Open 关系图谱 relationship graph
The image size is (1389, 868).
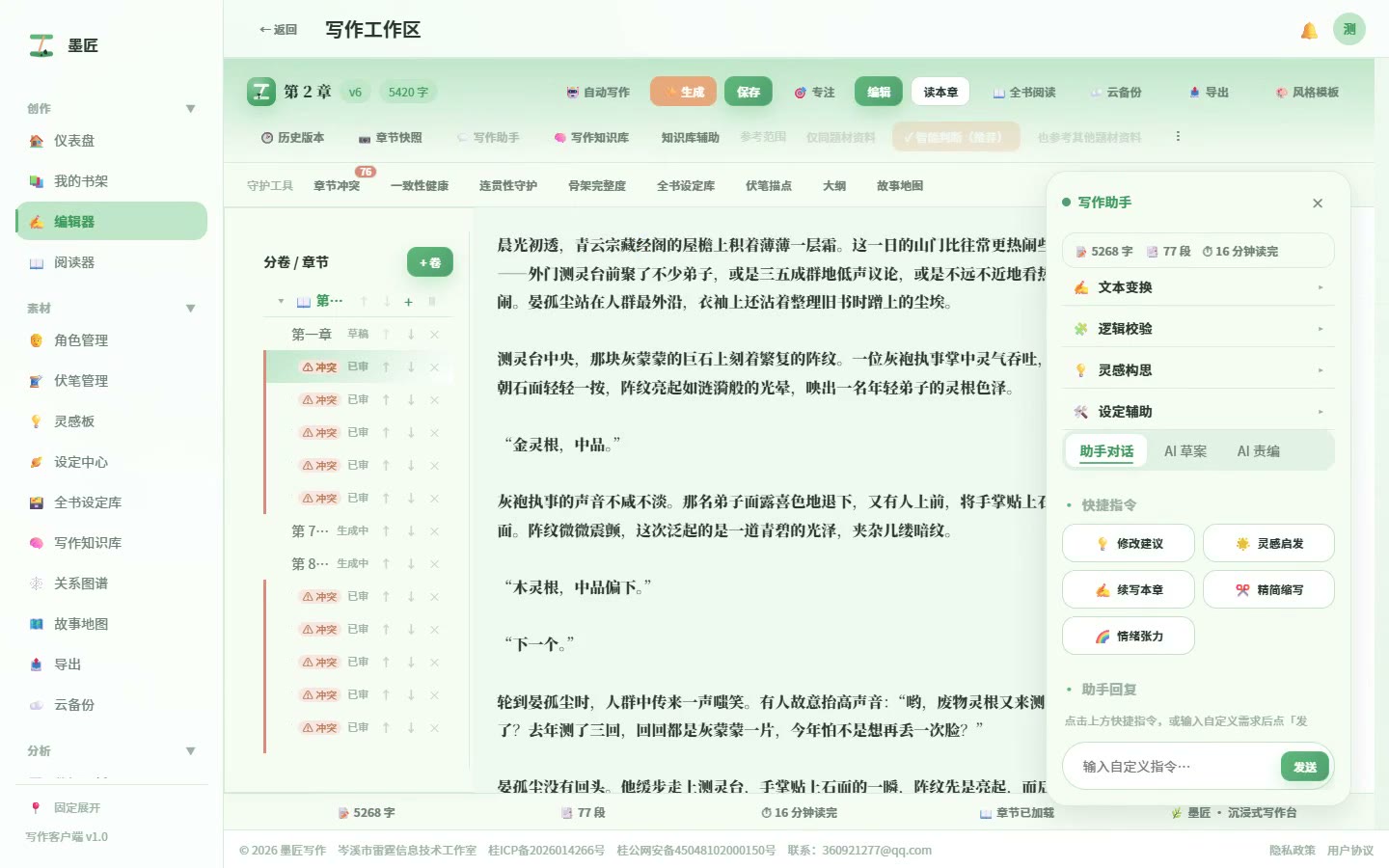(111, 583)
